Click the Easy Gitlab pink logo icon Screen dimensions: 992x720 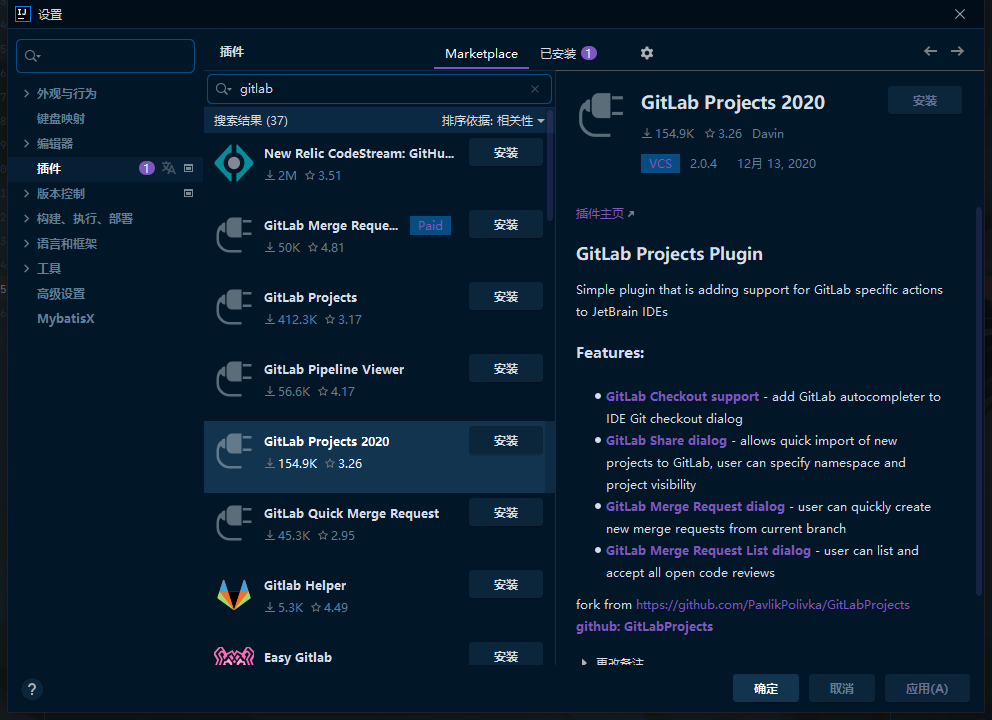234,656
